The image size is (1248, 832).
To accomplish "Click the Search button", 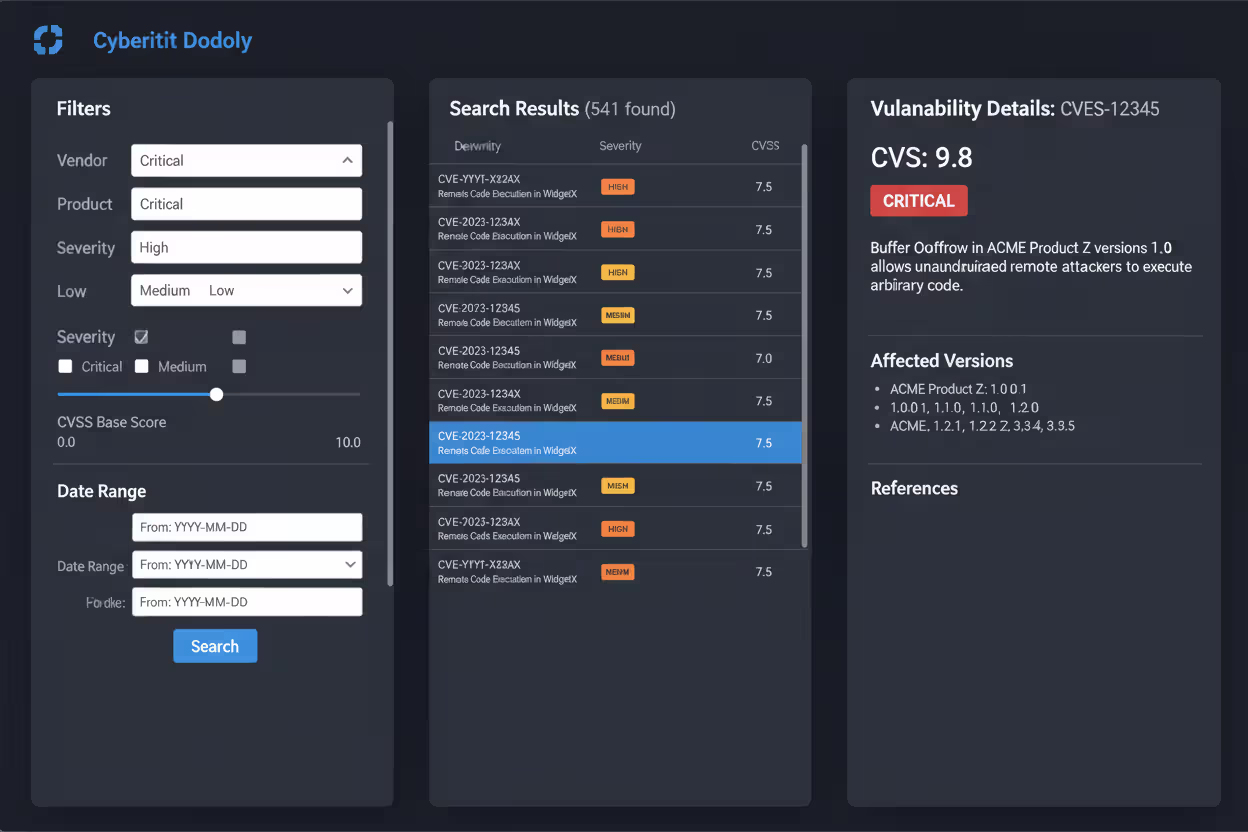I will coord(214,645).
